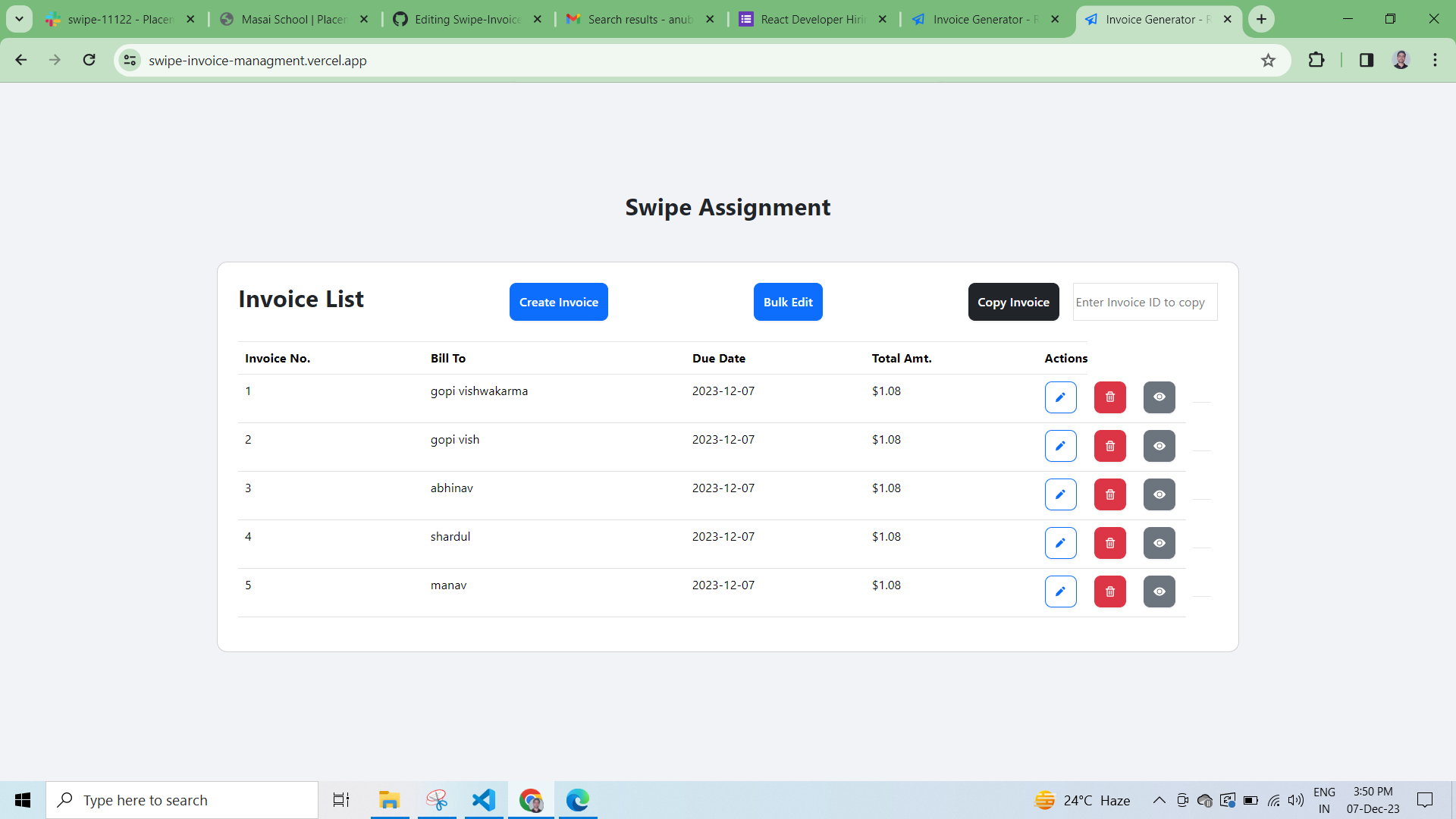Bookmark this page with the star

tap(1268, 60)
